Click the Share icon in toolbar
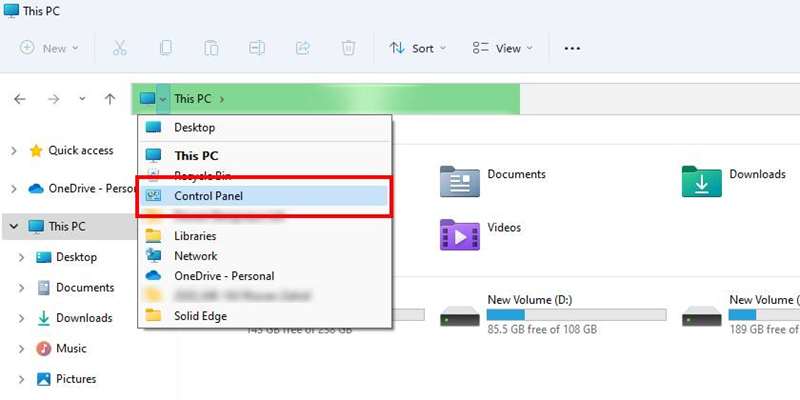Screen dimensions: 800x400 (303, 48)
